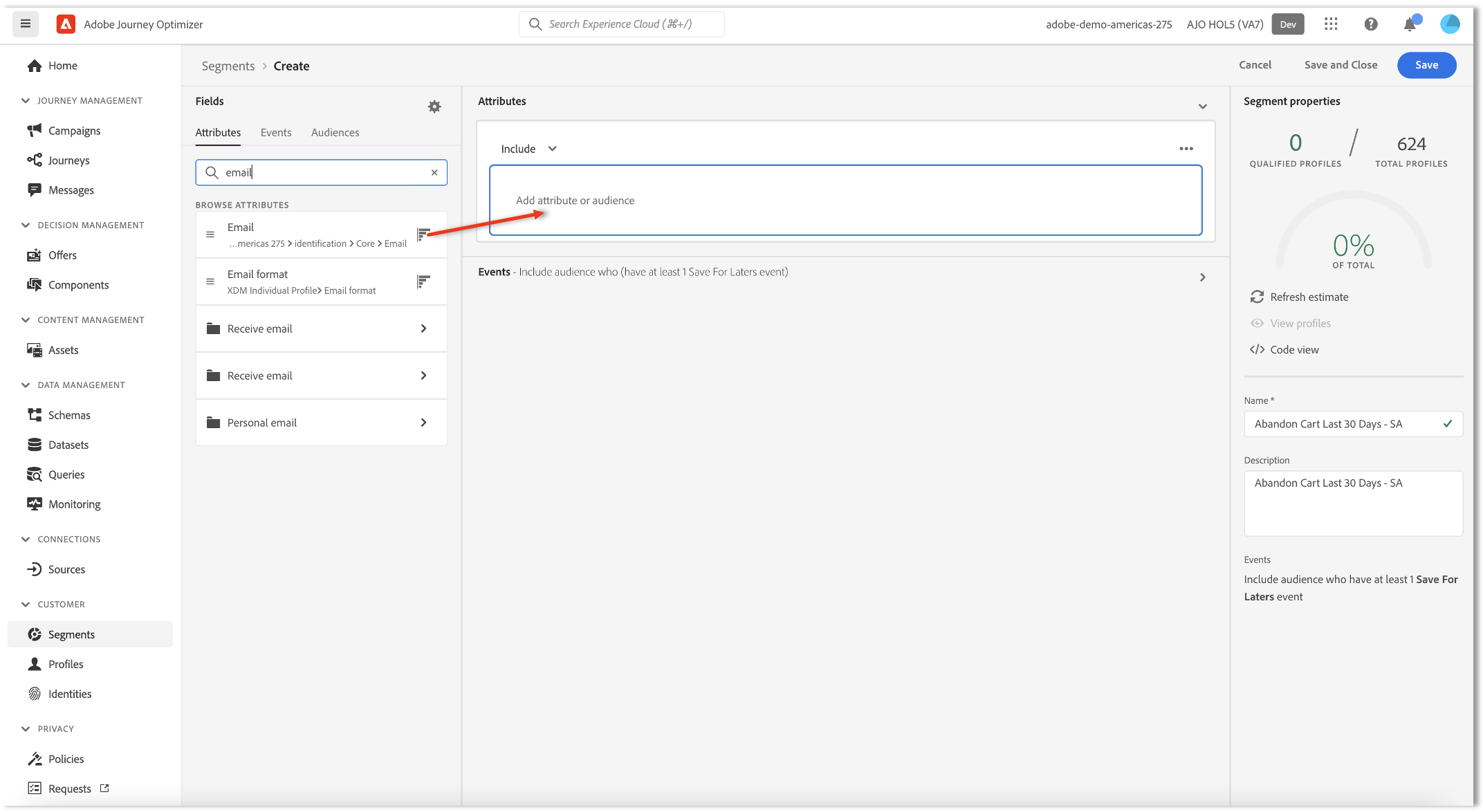The width and height of the screenshot is (1483, 812).
Task: Open the app switcher grid
Action: [1331, 24]
